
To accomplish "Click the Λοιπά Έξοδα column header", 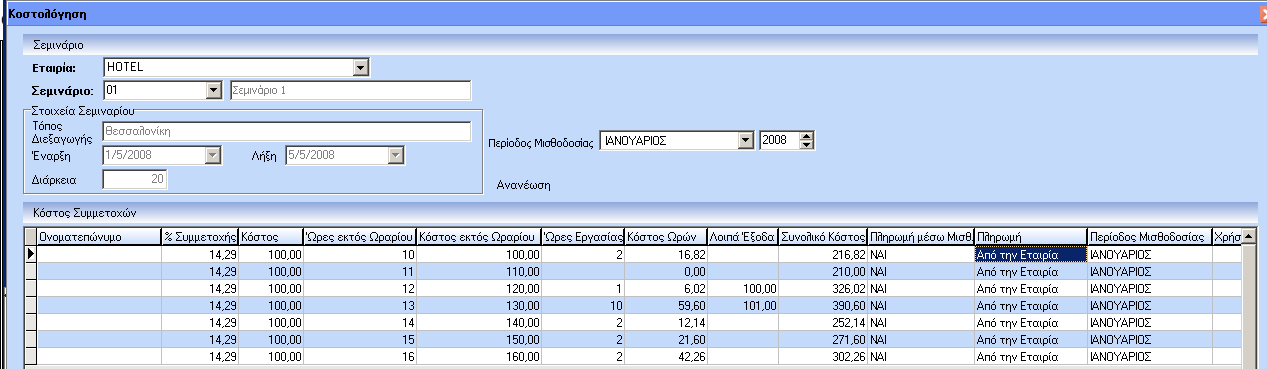I will [x=742, y=238].
